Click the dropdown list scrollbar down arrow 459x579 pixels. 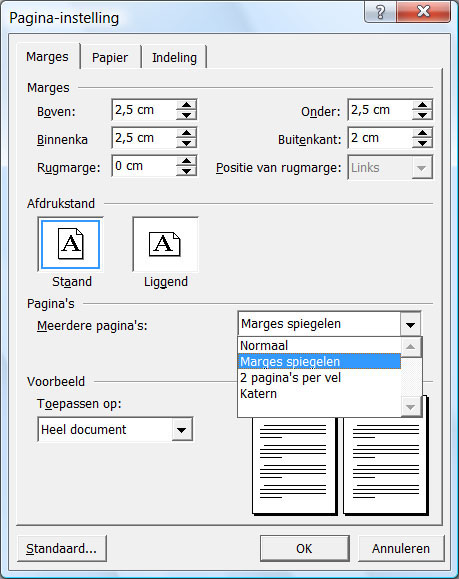[411, 407]
